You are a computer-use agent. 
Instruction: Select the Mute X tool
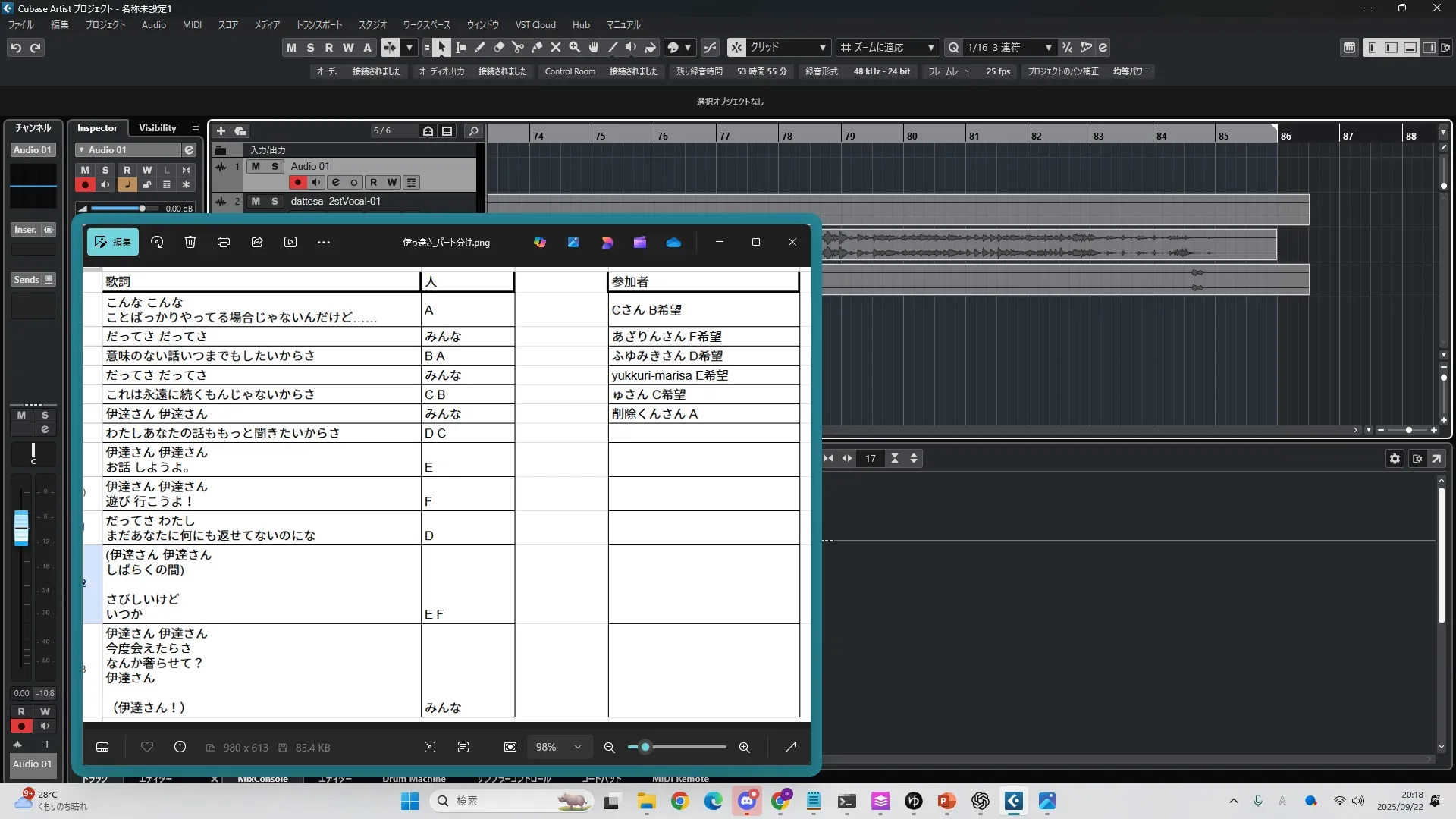point(556,48)
